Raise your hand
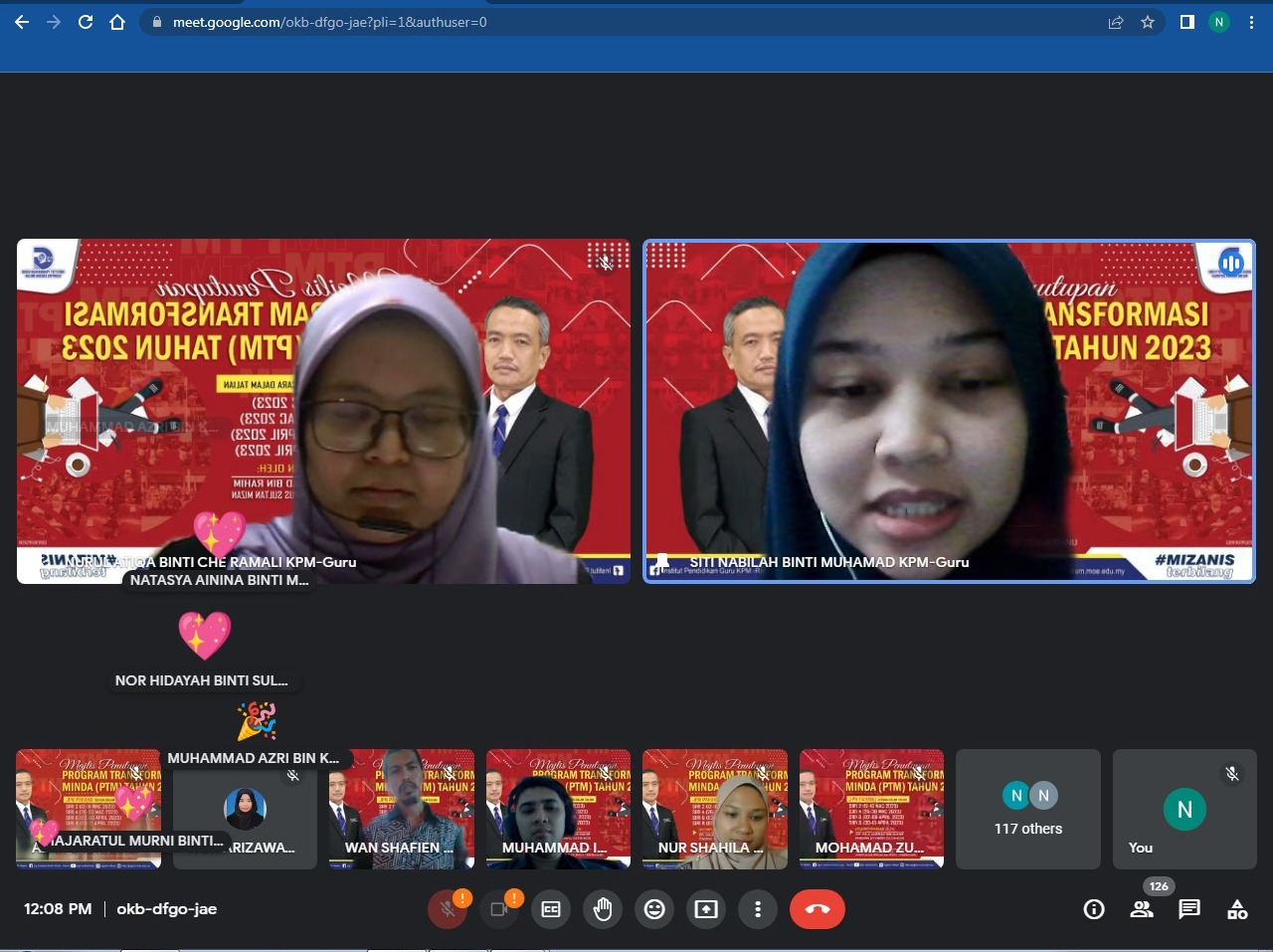Screen dimensions: 1273x952 (x=603, y=909)
